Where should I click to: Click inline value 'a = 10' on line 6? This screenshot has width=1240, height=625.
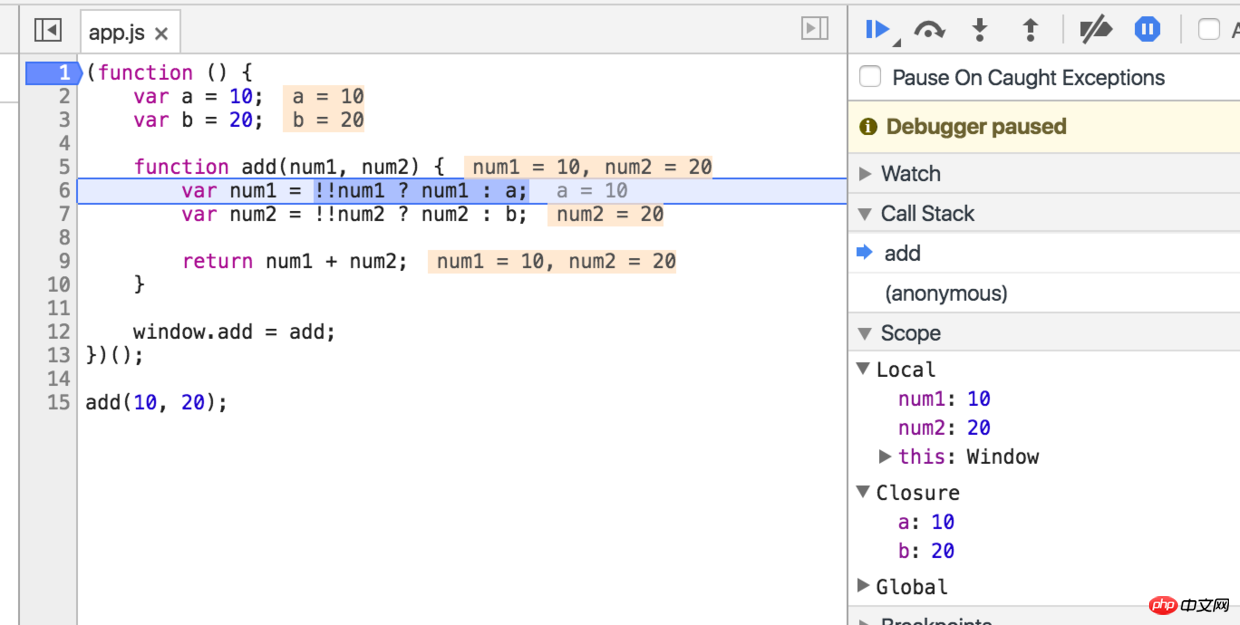[x=592, y=190]
